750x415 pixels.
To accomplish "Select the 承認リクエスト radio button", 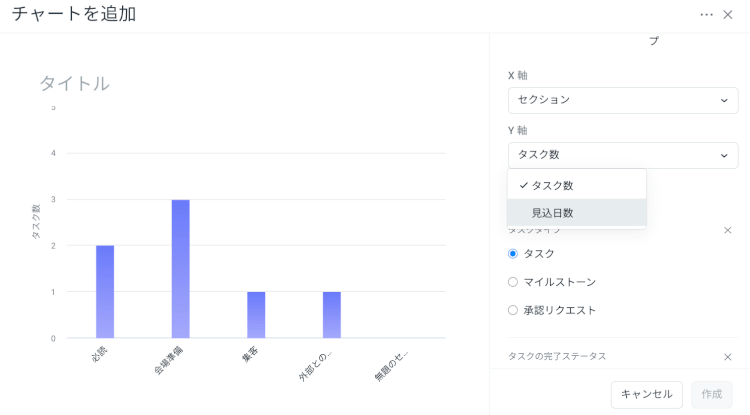I will [513, 310].
